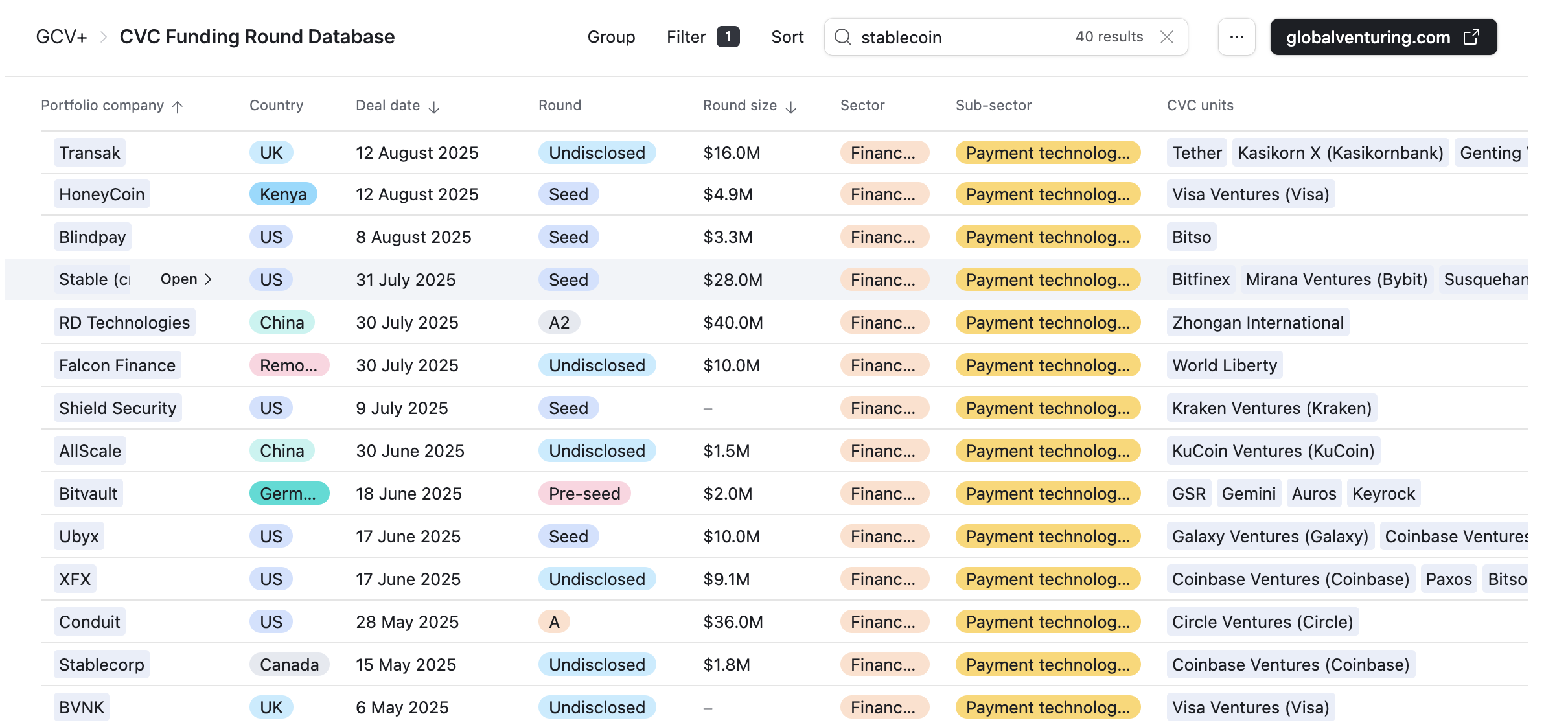This screenshot has width=1568, height=727.
Task: Clear the stablecoin search using the X icon
Action: click(1167, 37)
